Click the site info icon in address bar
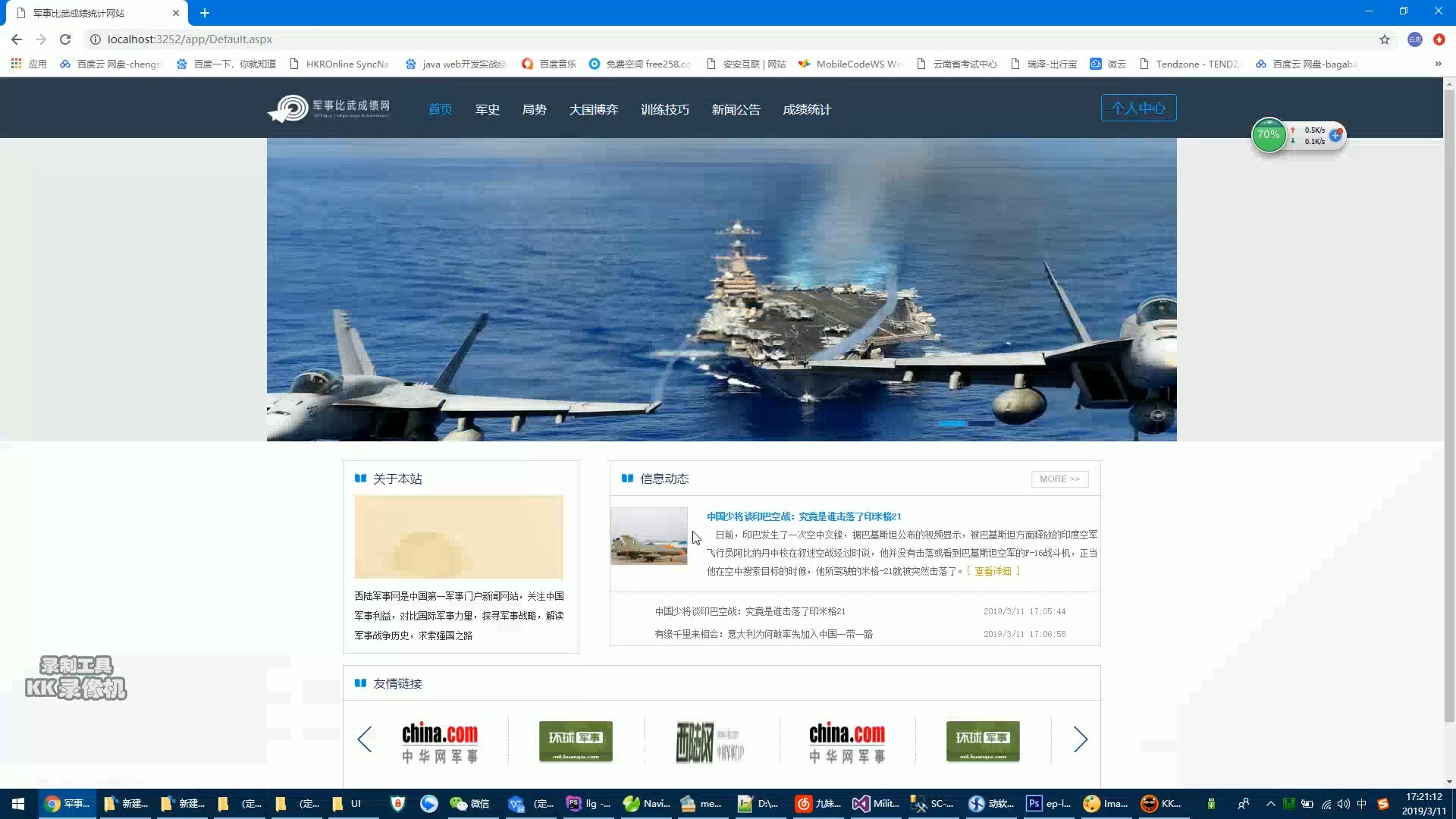Image resolution: width=1456 pixels, height=819 pixels. coord(96,39)
